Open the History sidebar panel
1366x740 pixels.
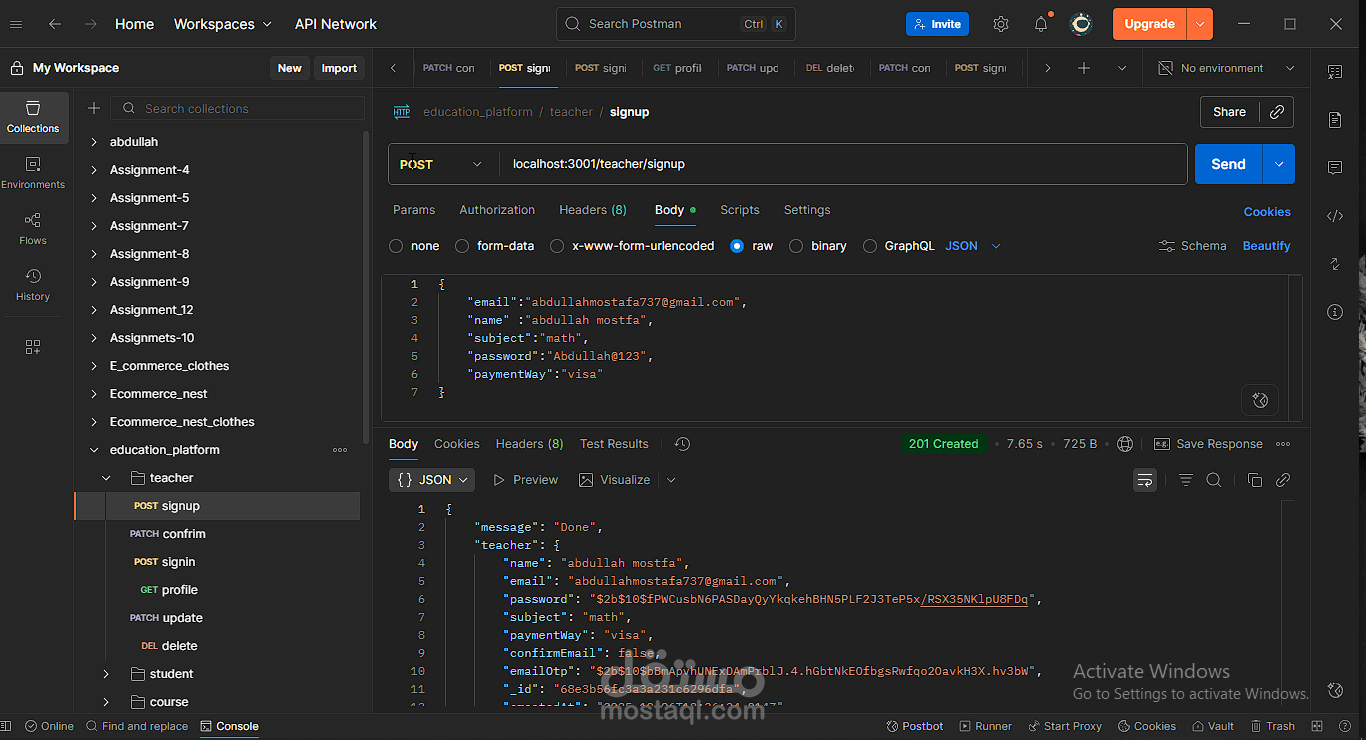coord(33,285)
